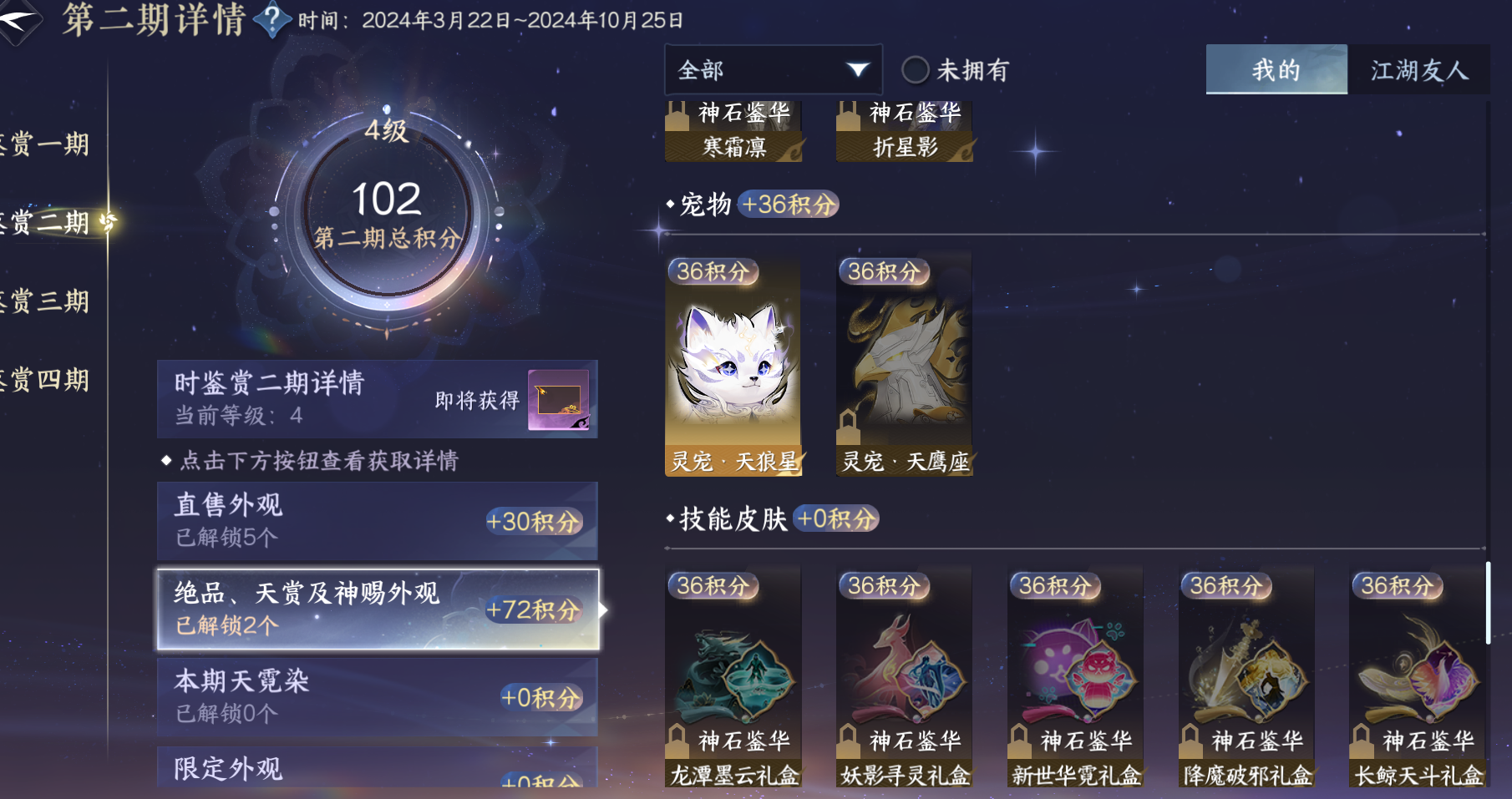
Task: Open the 折星影 item card
Action: pyautogui.click(x=904, y=131)
